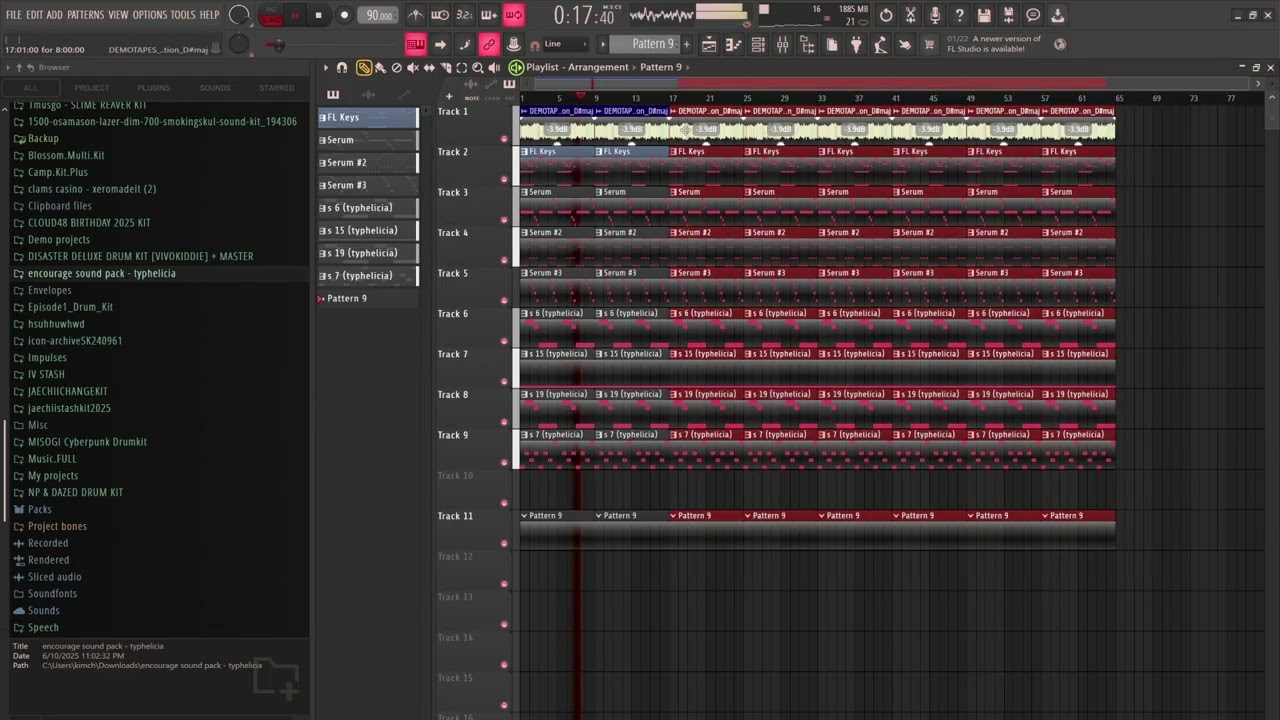This screenshot has height=720, width=1280.
Task: Select the Paint brush tool in Playlist
Action: coord(380,67)
